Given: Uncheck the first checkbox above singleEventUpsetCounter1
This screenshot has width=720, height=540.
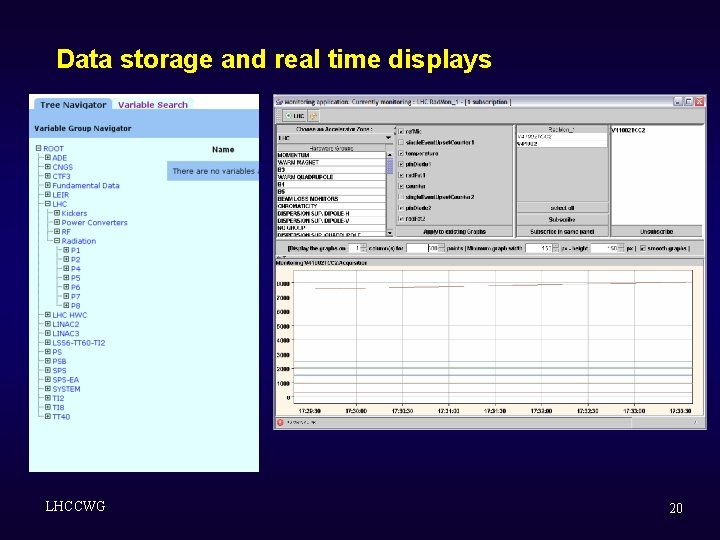Looking at the screenshot, I should click(x=401, y=131).
